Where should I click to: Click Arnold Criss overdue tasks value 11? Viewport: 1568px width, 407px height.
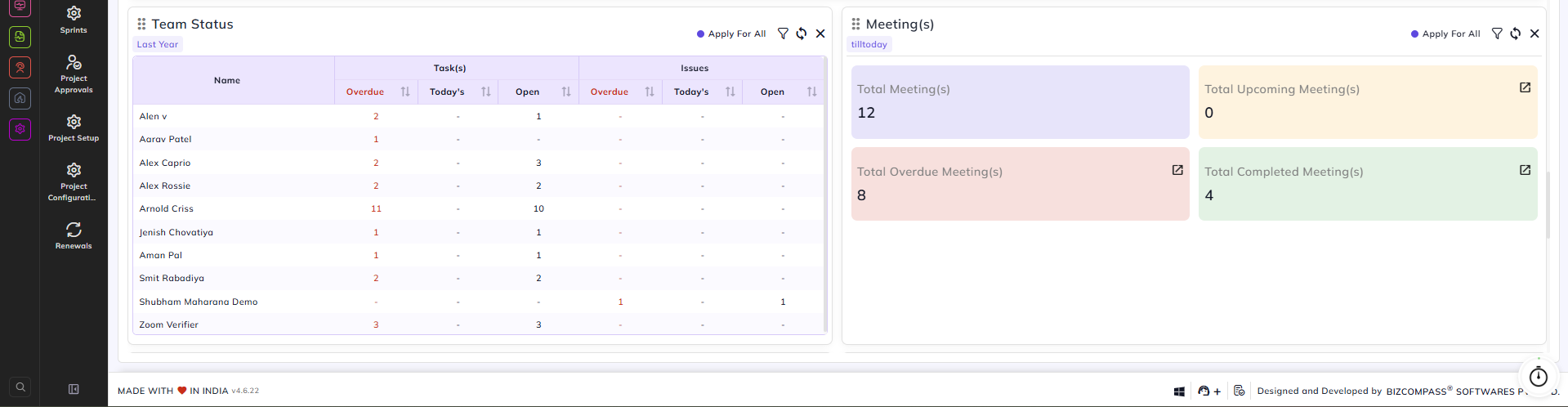point(376,208)
